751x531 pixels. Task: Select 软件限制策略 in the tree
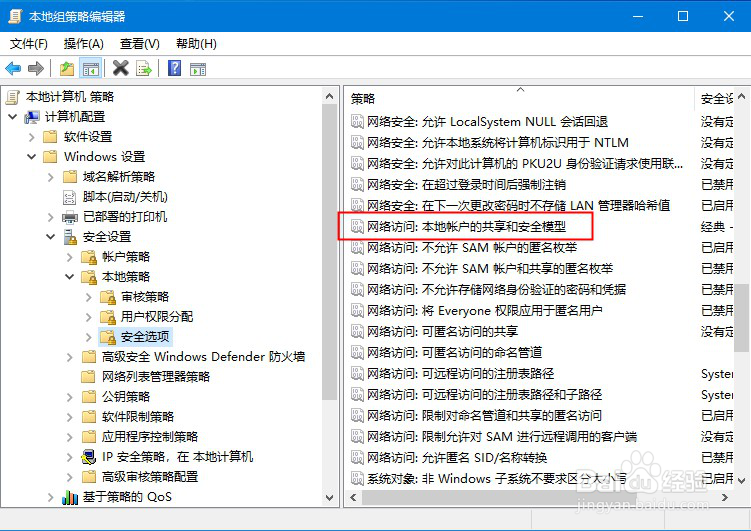137,417
